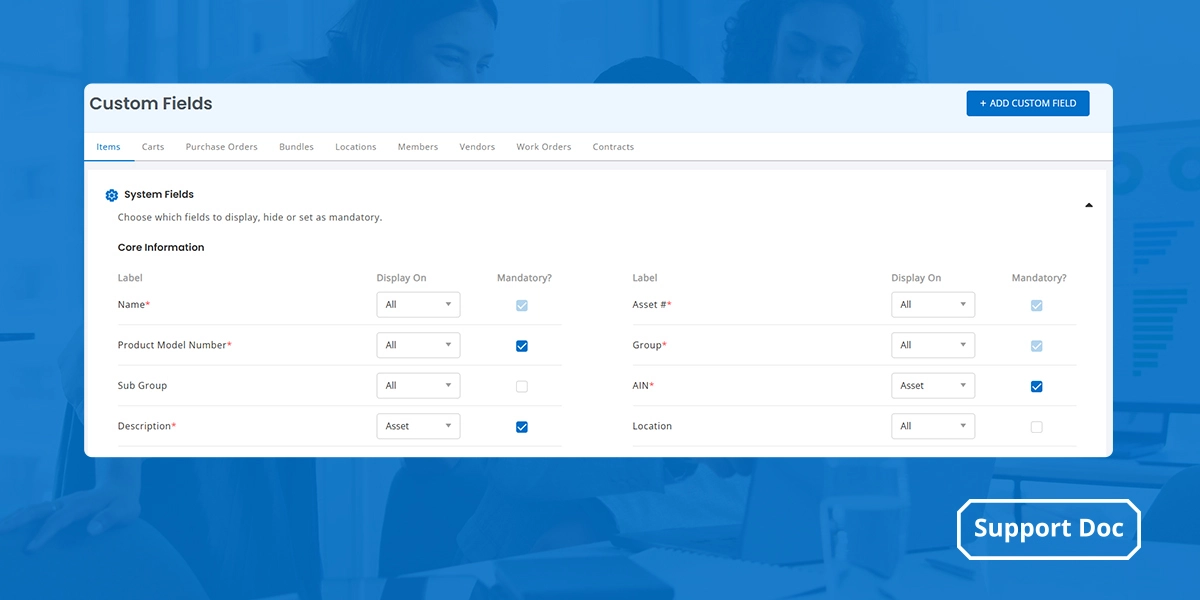This screenshot has width=1200, height=600.
Task: Open Display On dropdown for Sub Group
Action: coord(418,386)
